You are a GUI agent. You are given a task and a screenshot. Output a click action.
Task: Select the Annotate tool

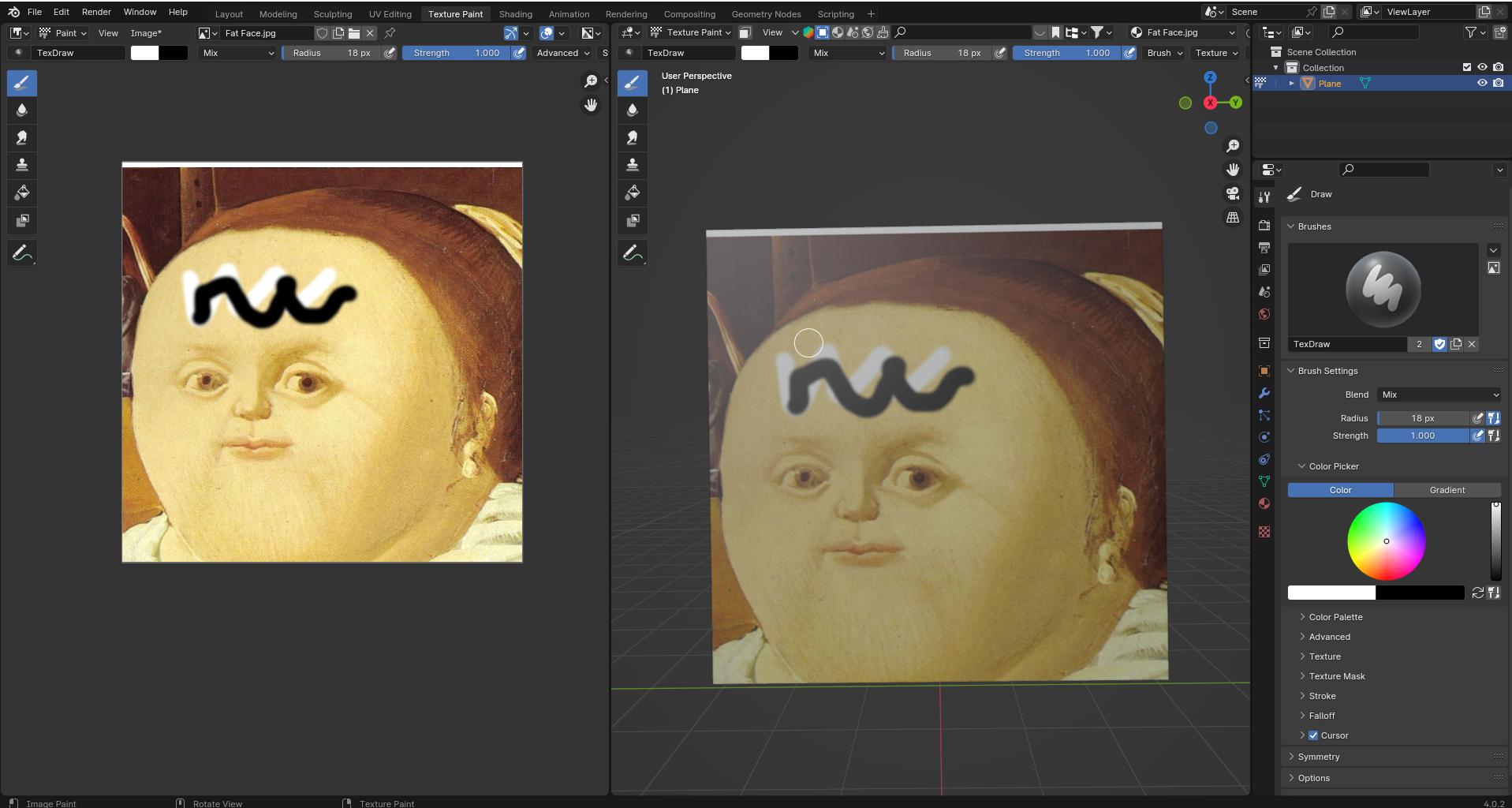21,252
